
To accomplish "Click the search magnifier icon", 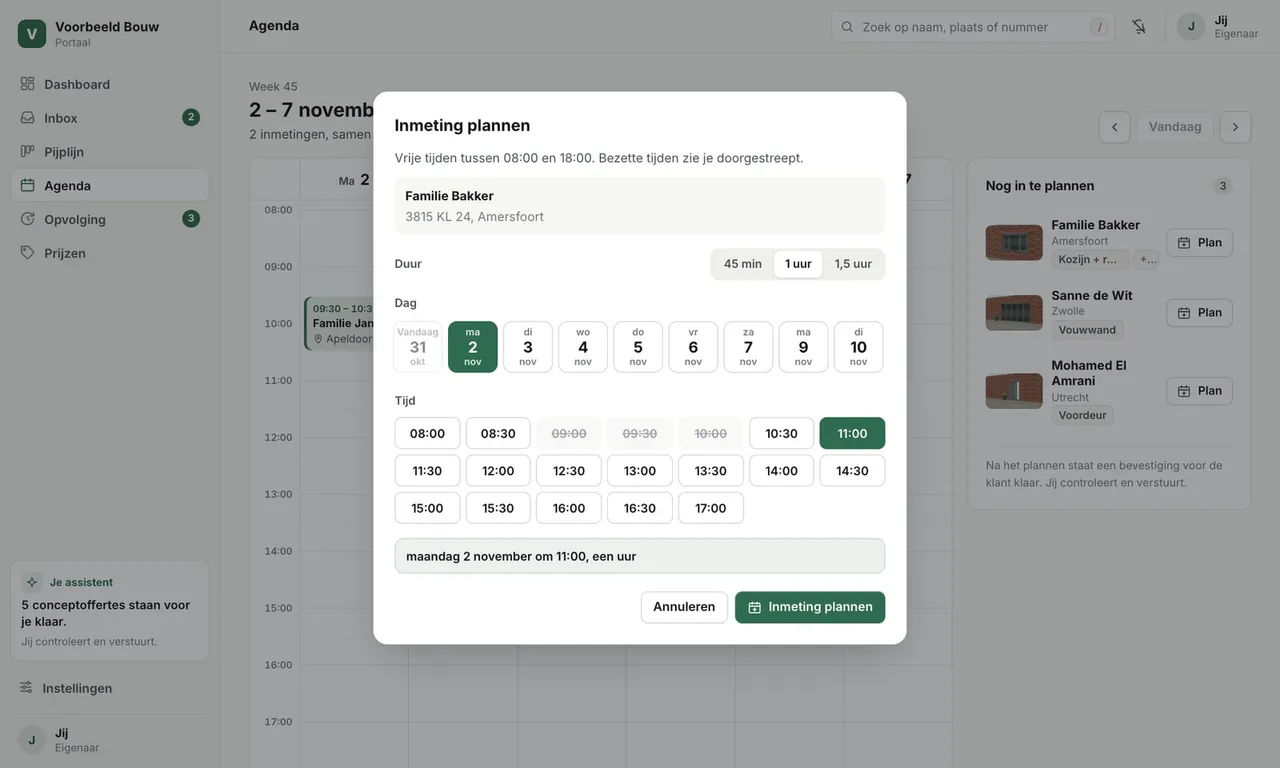I will (848, 27).
